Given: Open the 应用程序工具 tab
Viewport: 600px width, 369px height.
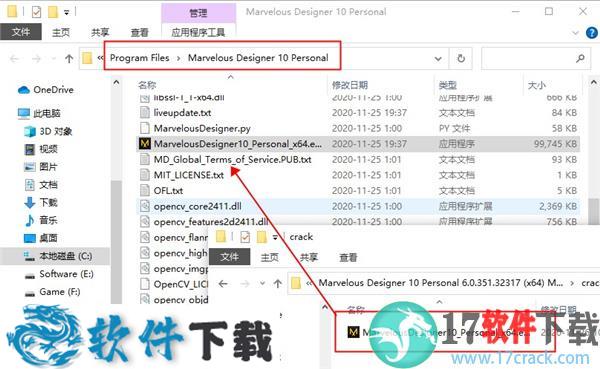Looking at the screenshot, I should click(198, 33).
